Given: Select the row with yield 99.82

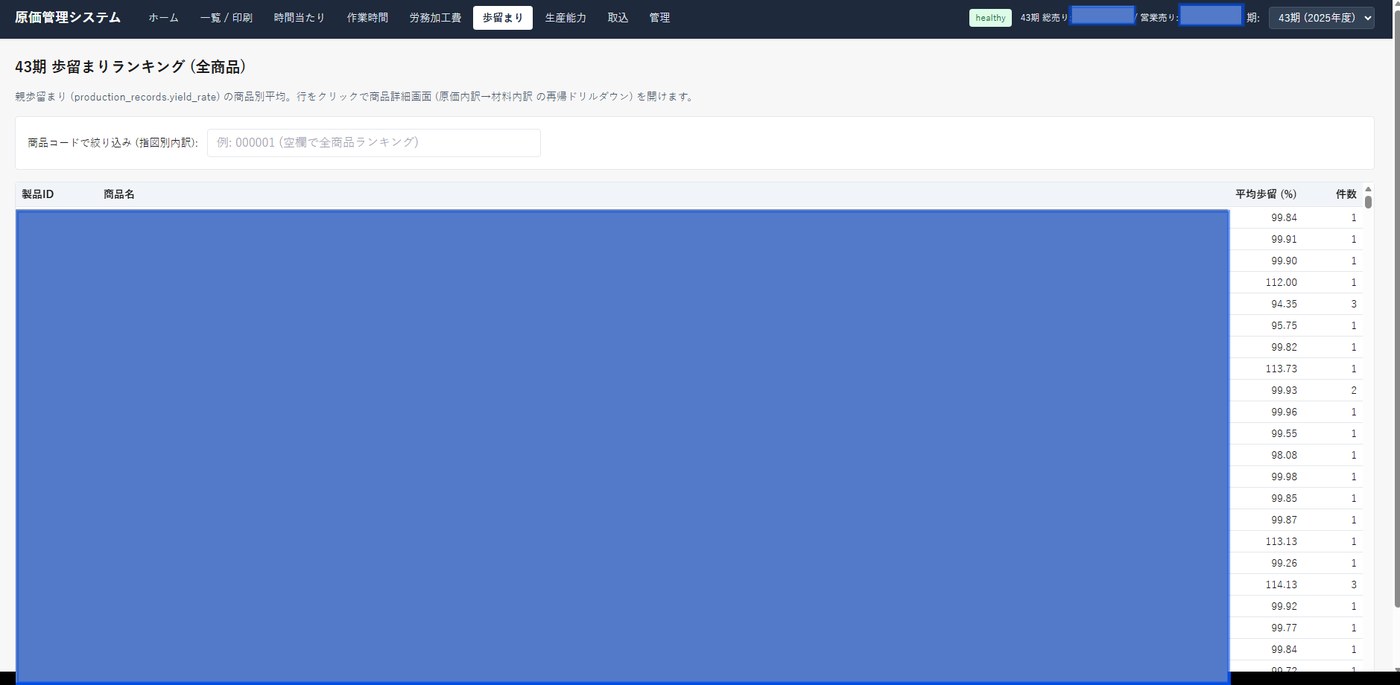Looking at the screenshot, I should coord(689,347).
